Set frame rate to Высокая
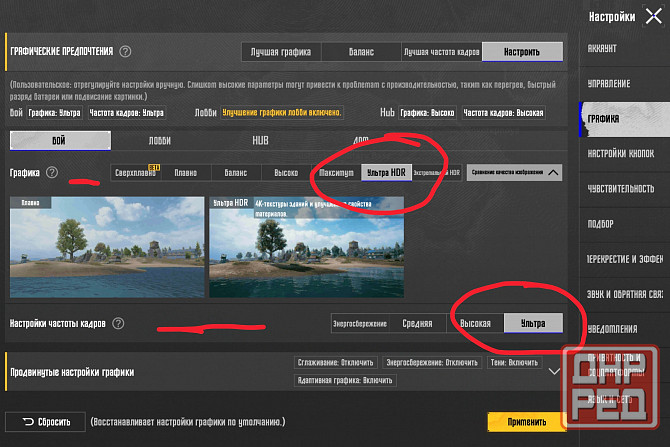The width and height of the screenshot is (670, 447). coord(474,323)
